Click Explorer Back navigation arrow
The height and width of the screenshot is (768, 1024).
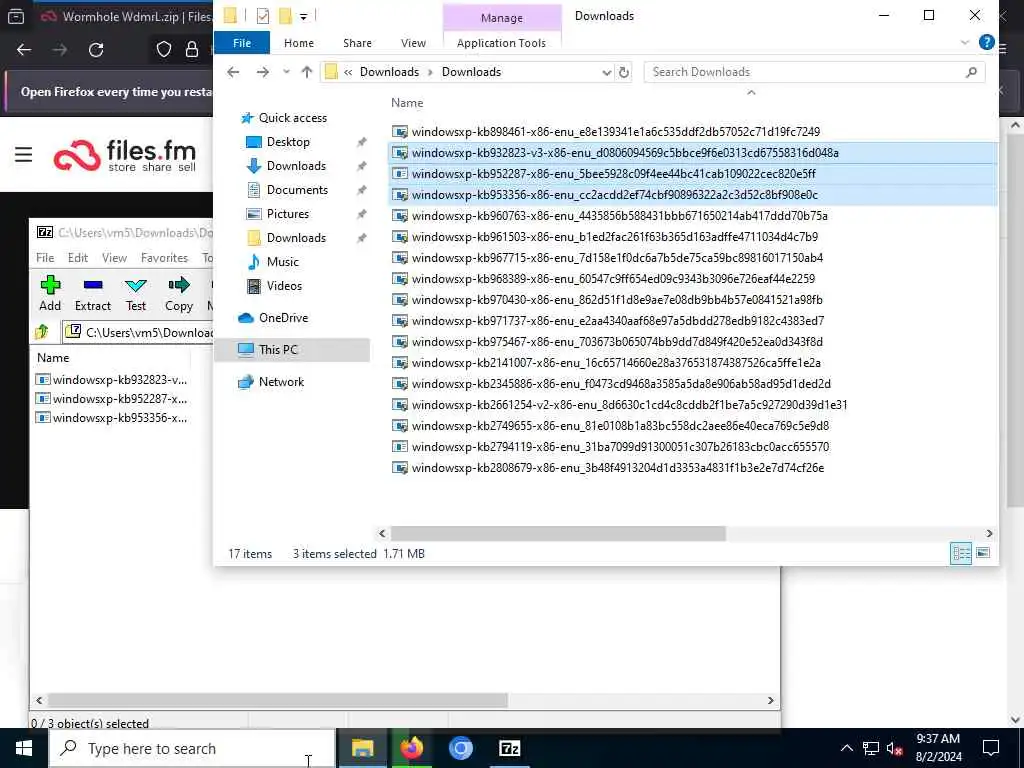[233, 72]
